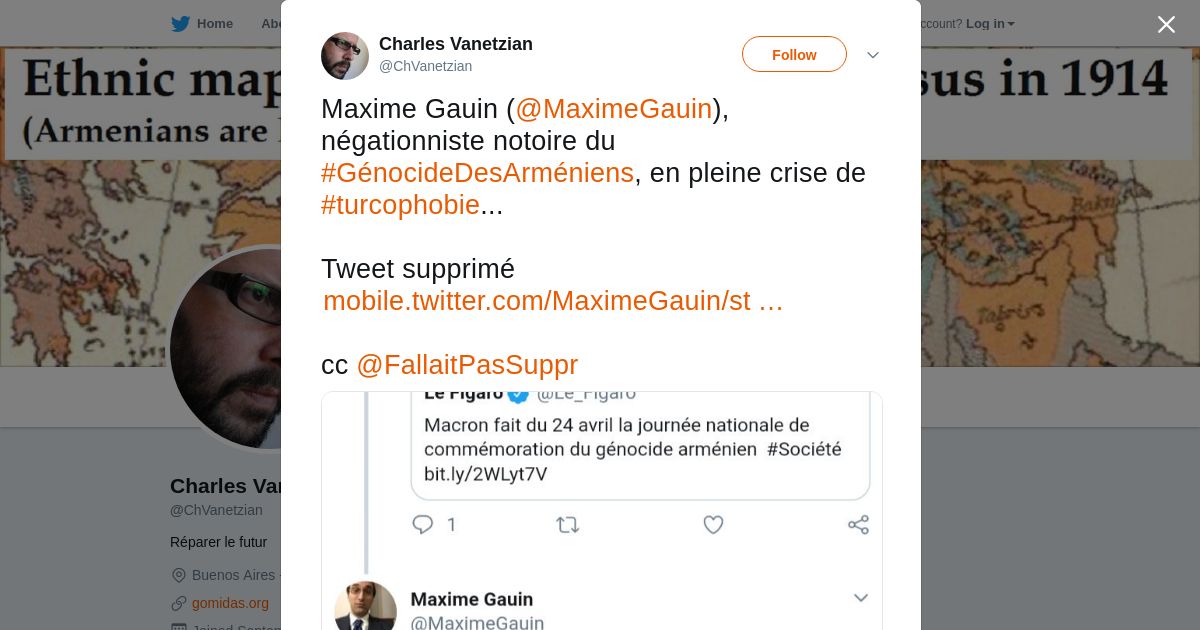Click the share icon in embedded tweet
This screenshot has height=630, width=1200.
858,524
